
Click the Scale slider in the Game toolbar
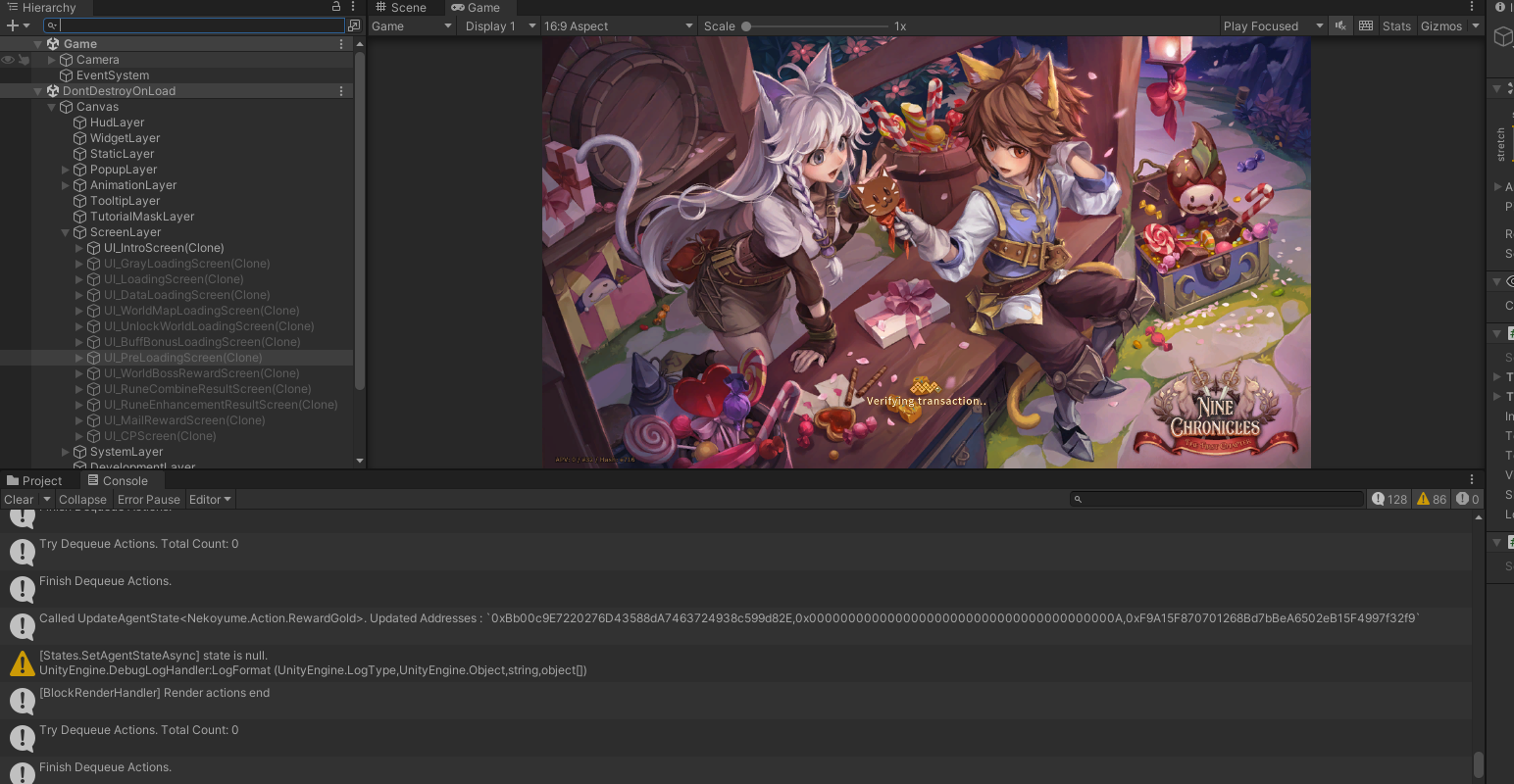(x=746, y=25)
